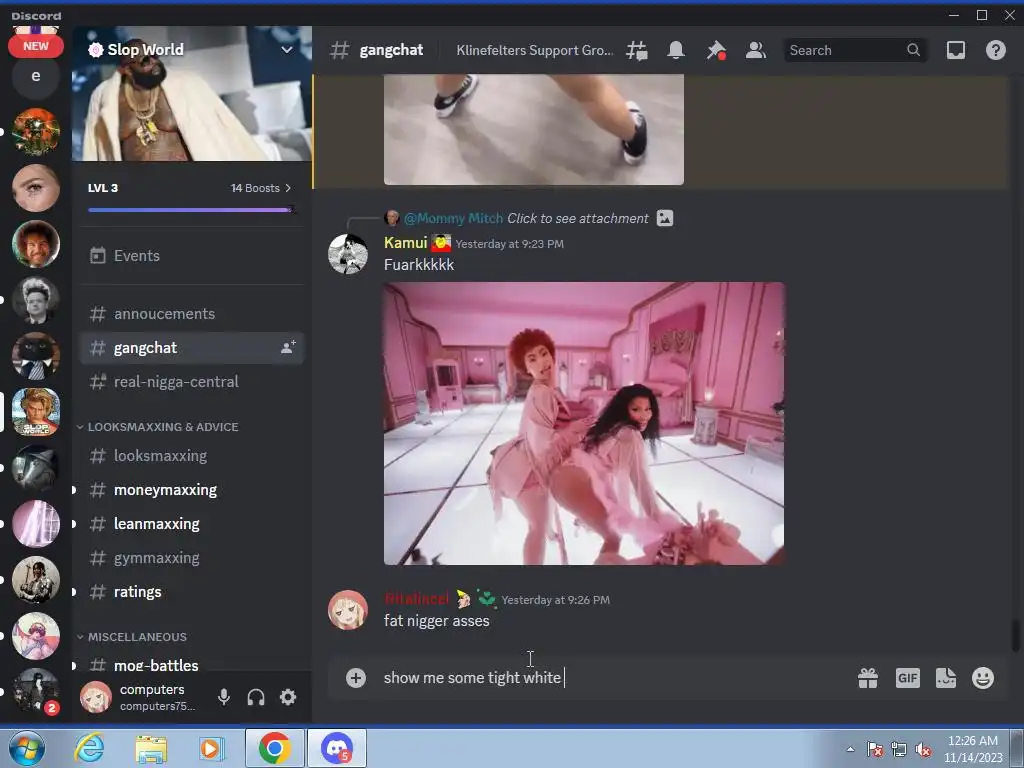Screen dimensions: 1024x768
Task: Click the plus attach button in message bar
Action: click(356, 678)
